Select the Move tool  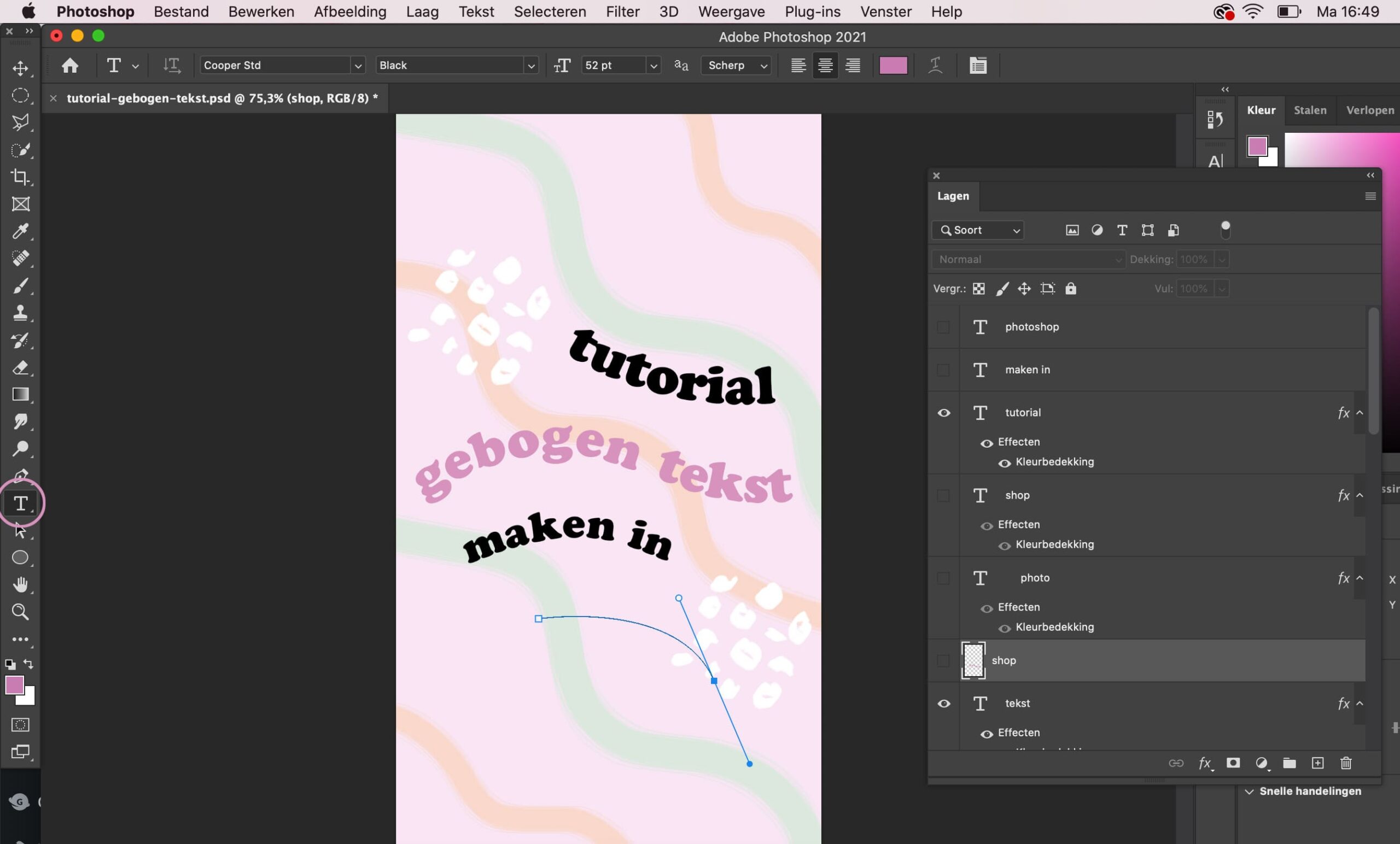coord(21,69)
